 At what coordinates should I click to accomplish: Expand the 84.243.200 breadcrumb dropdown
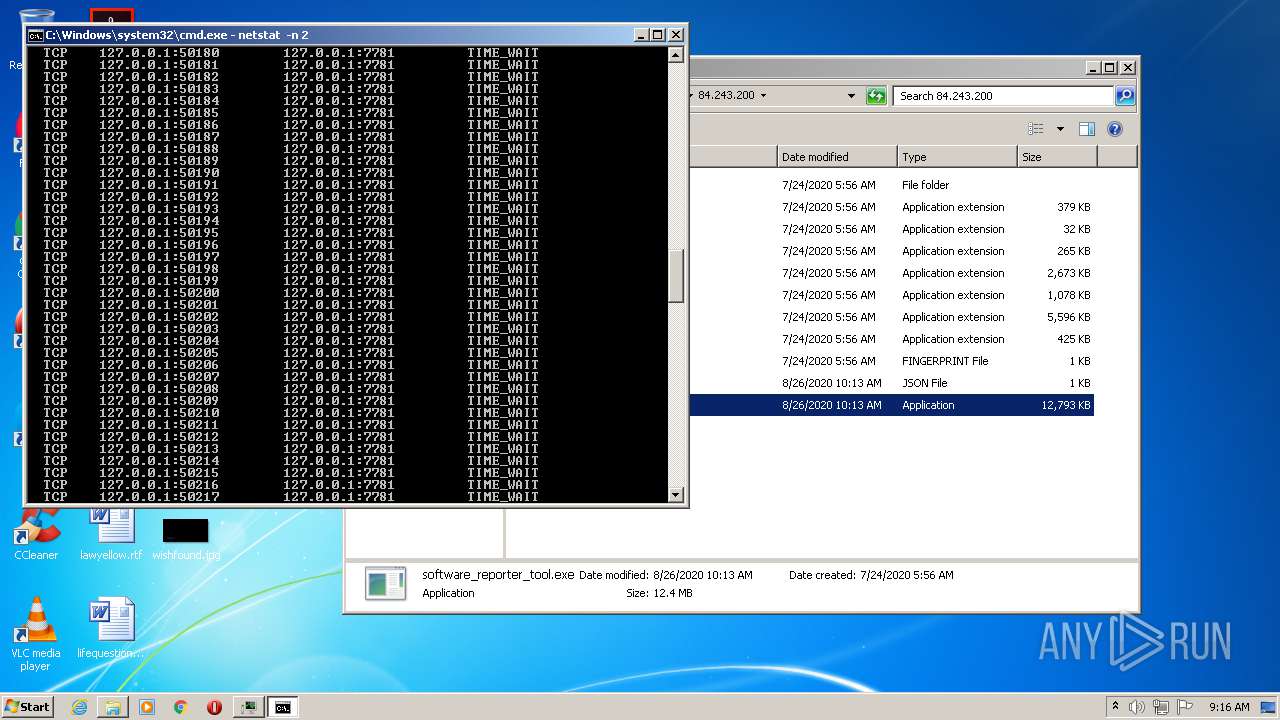point(763,96)
